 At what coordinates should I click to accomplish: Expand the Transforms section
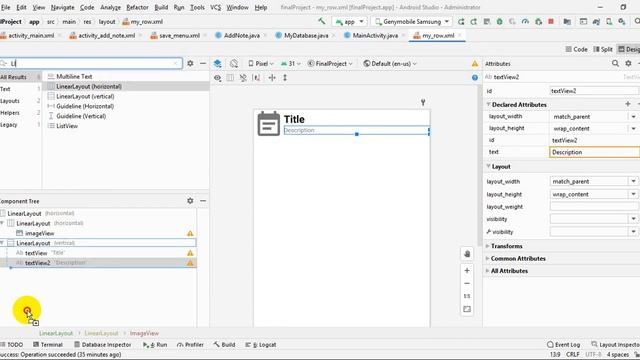coord(488,246)
